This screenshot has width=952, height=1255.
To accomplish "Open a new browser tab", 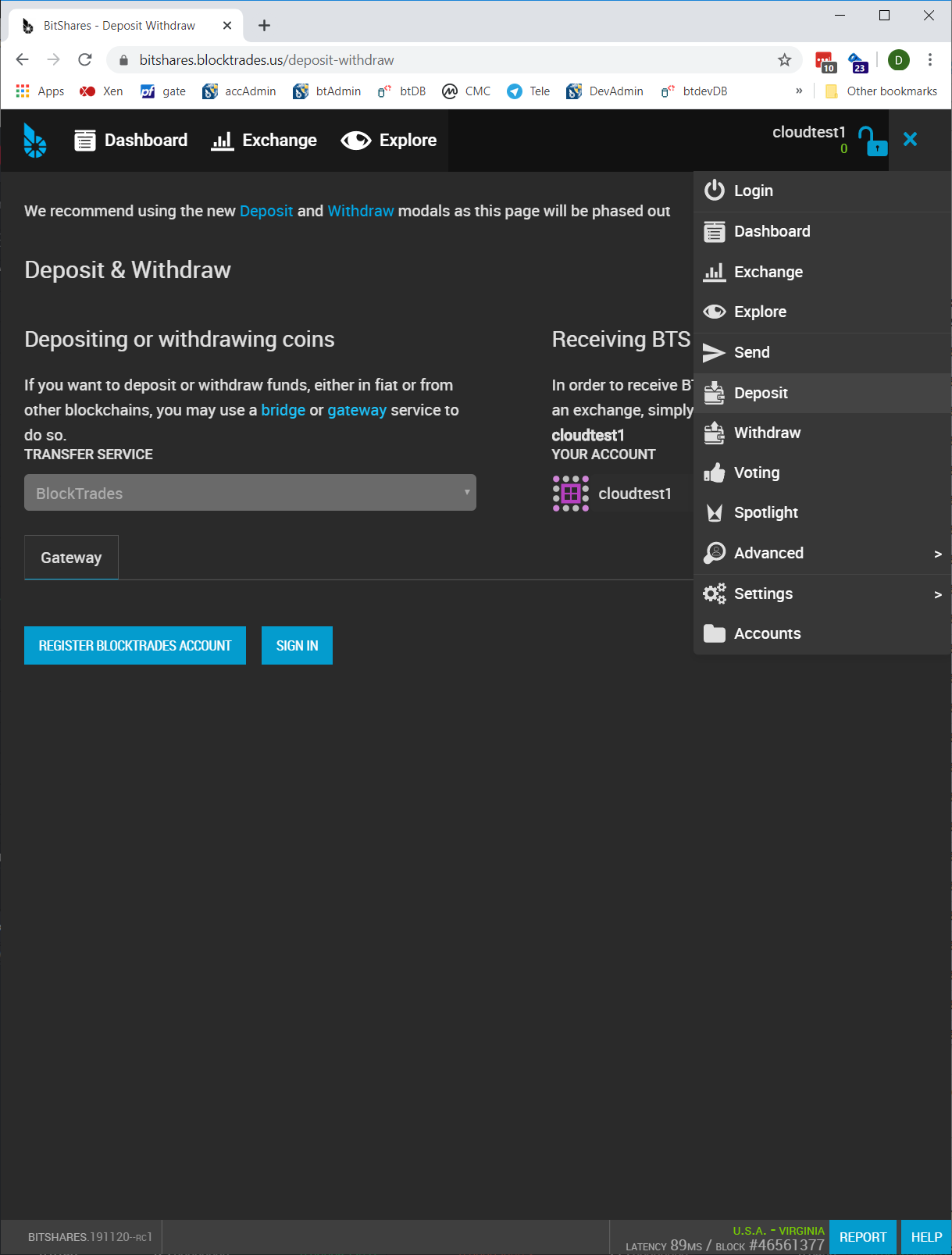I will [265, 26].
